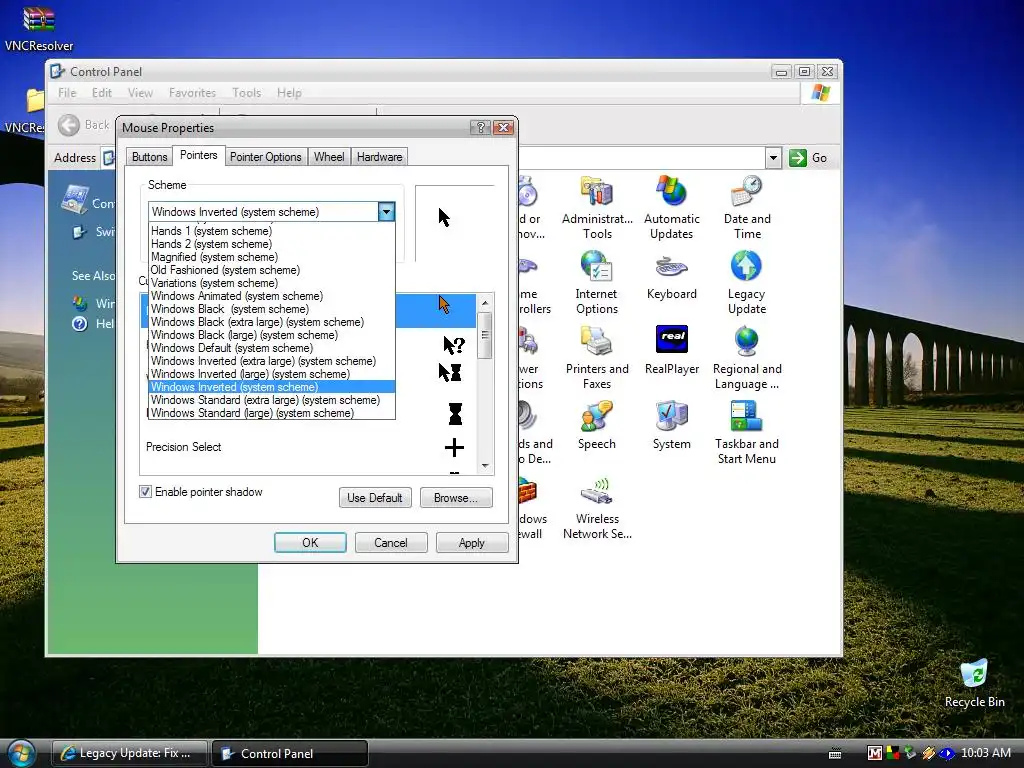The width and height of the screenshot is (1024, 768).
Task: Click pointer list scroll up arrow
Action: pos(485,303)
